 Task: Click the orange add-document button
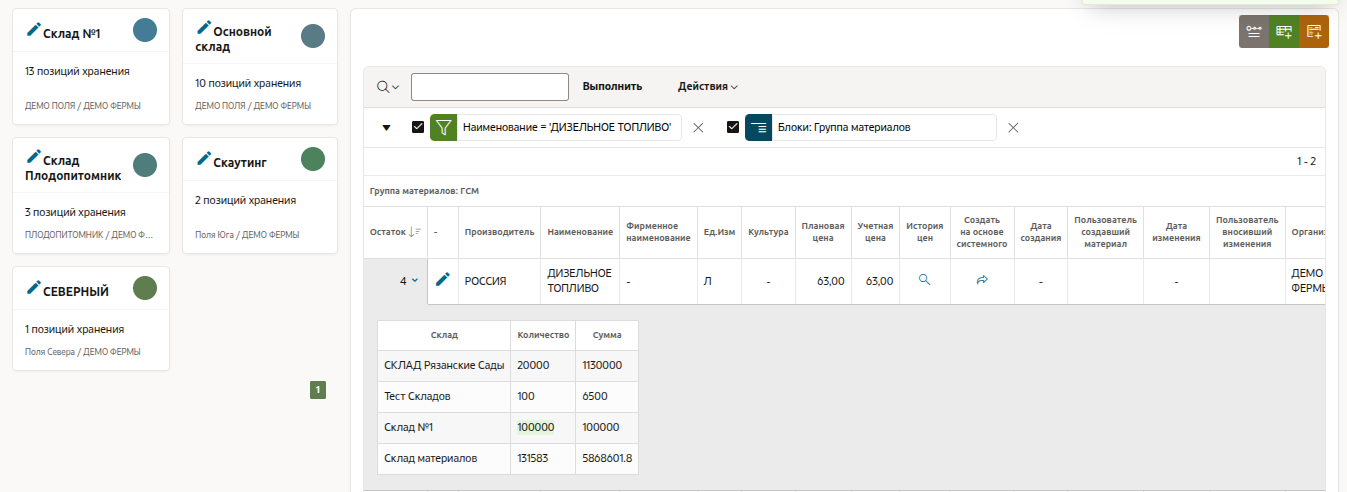coord(1314,32)
